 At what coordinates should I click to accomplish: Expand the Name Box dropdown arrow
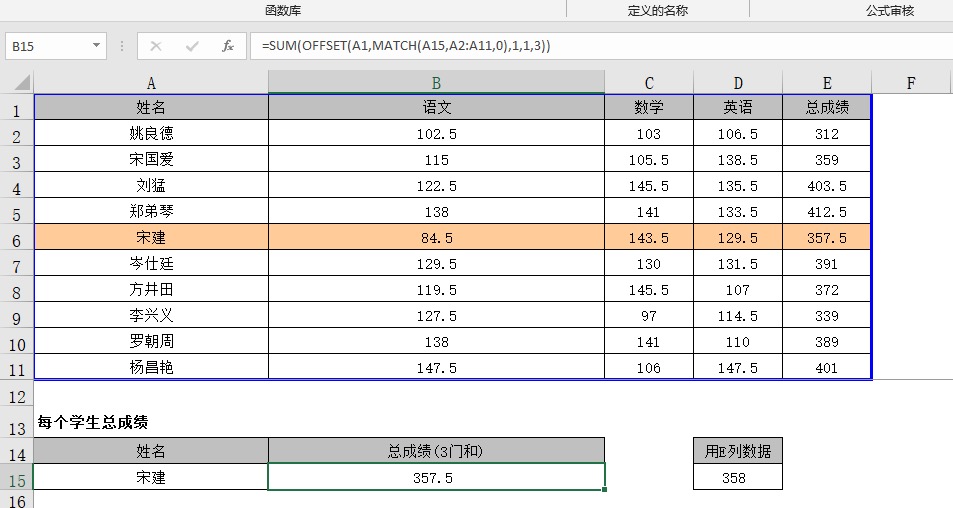(x=97, y=46)
